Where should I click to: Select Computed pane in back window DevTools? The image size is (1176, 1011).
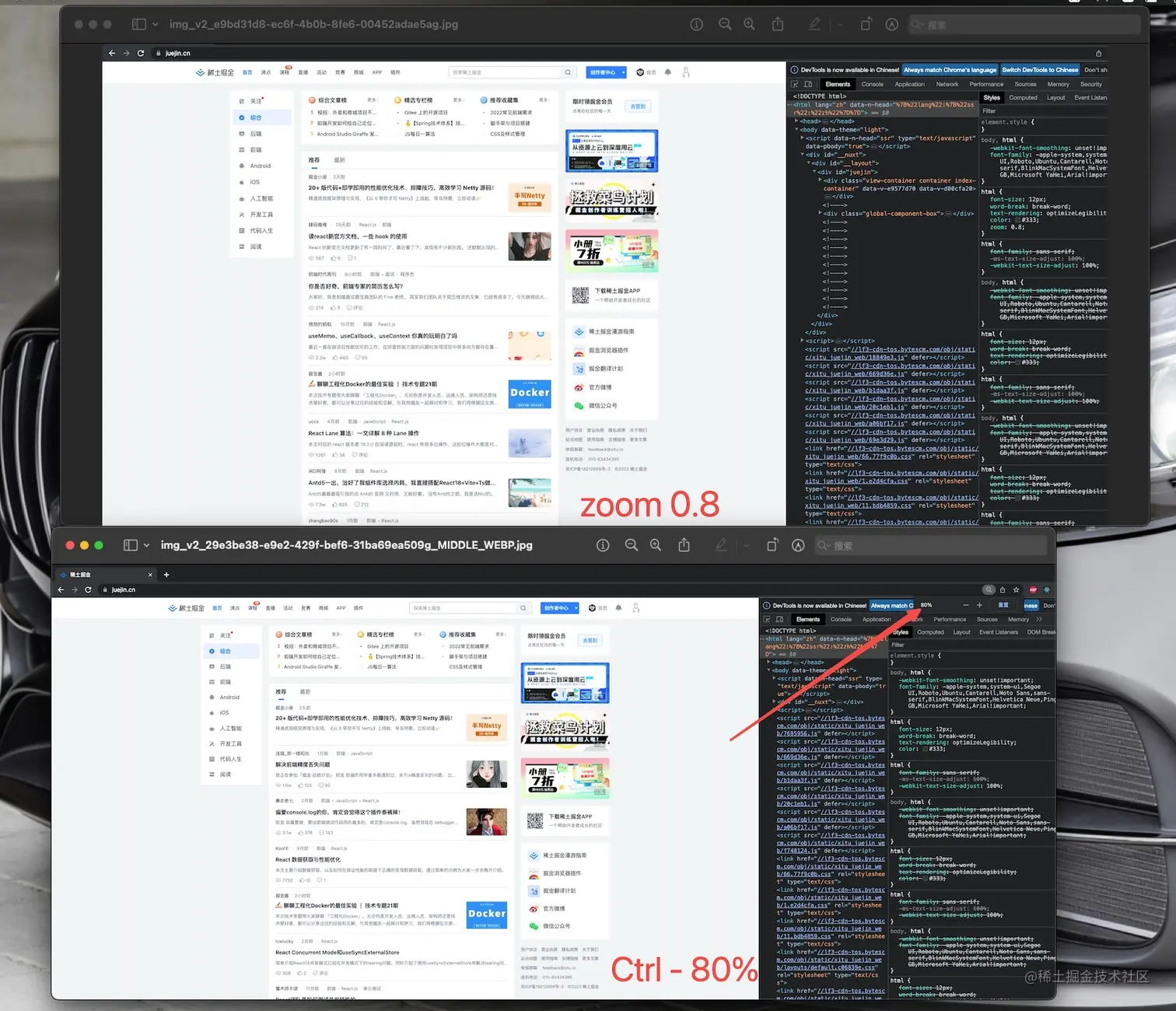tap(1023, 98)
